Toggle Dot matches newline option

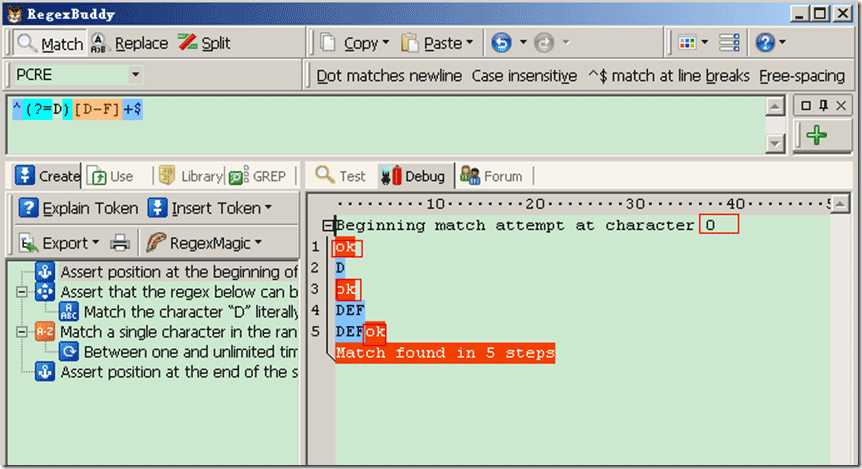pos(389,75)
